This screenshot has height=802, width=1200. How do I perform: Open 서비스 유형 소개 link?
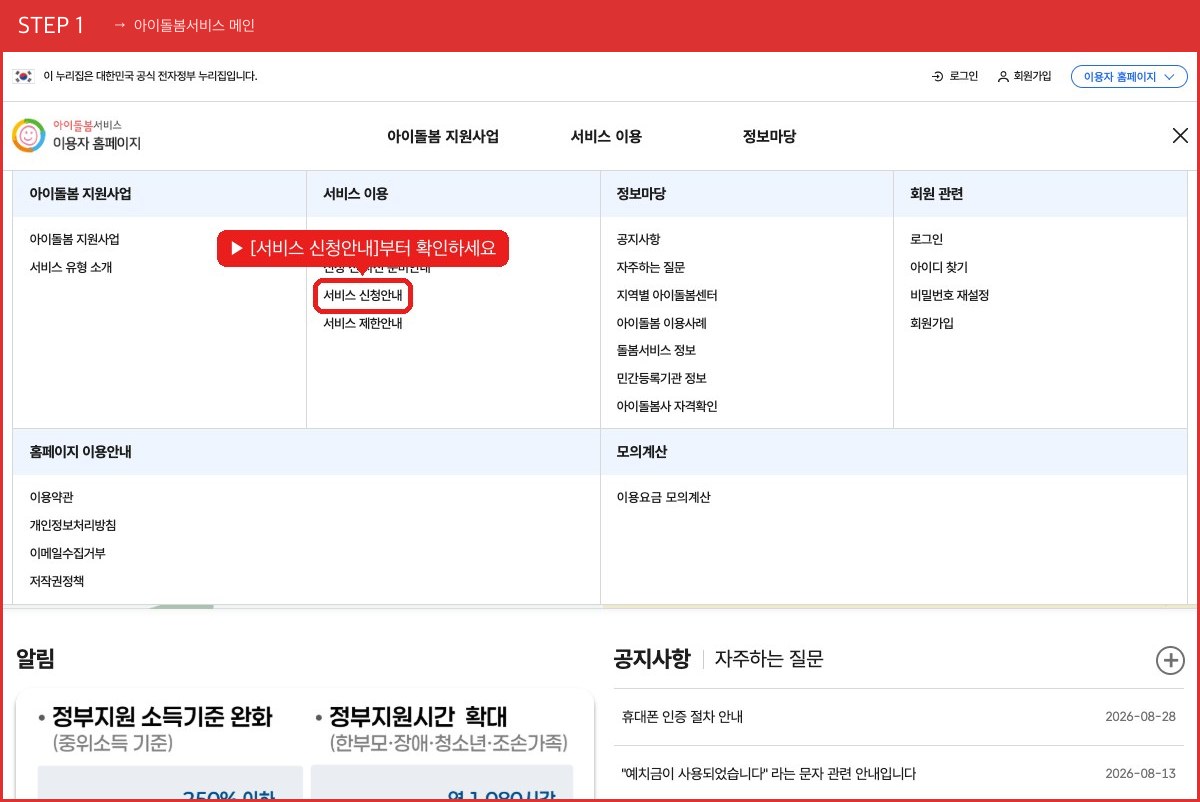(71, 268)
